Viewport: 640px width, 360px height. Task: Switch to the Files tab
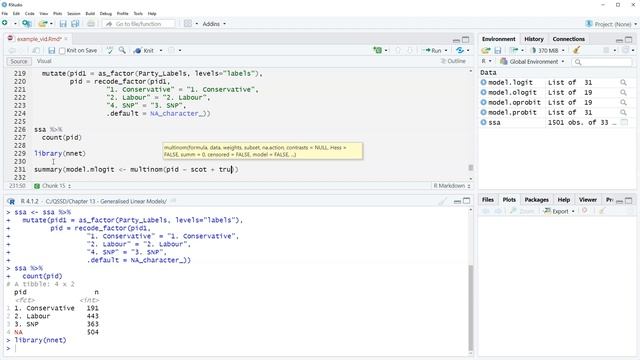coord(488,200)
